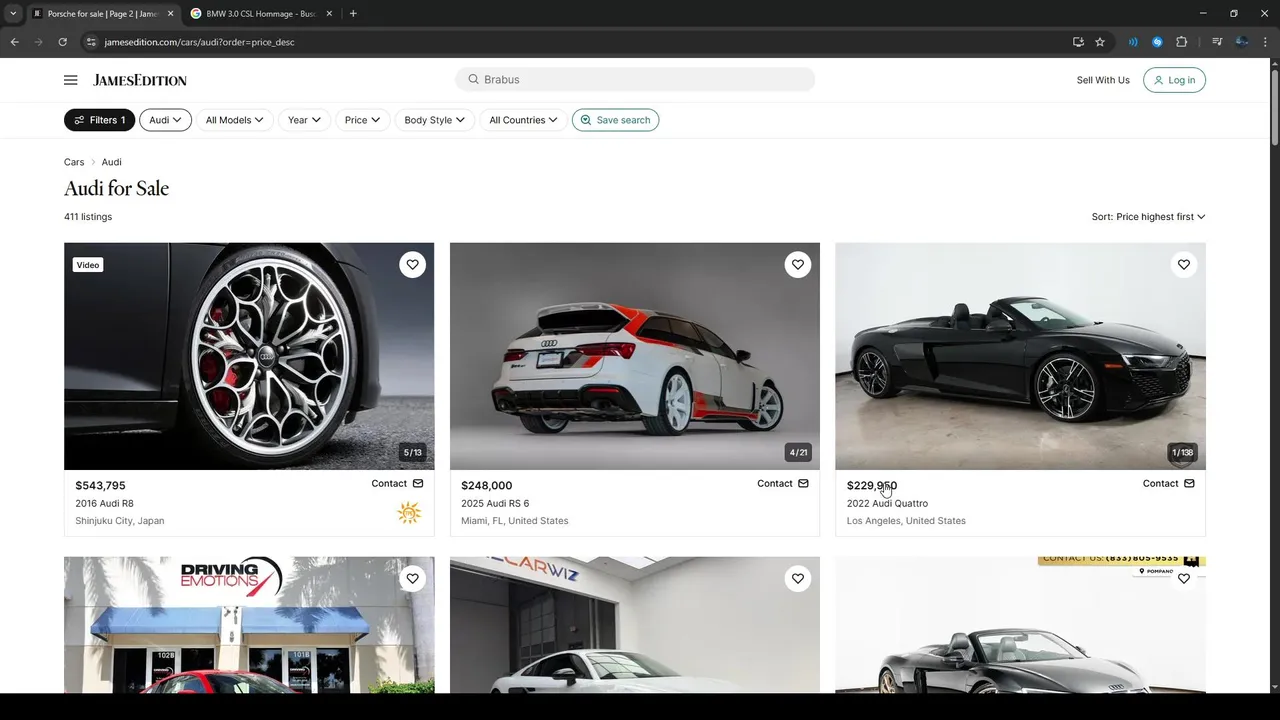Click the 411 listings count text
Screen dimensions: 1280x720
88,217
